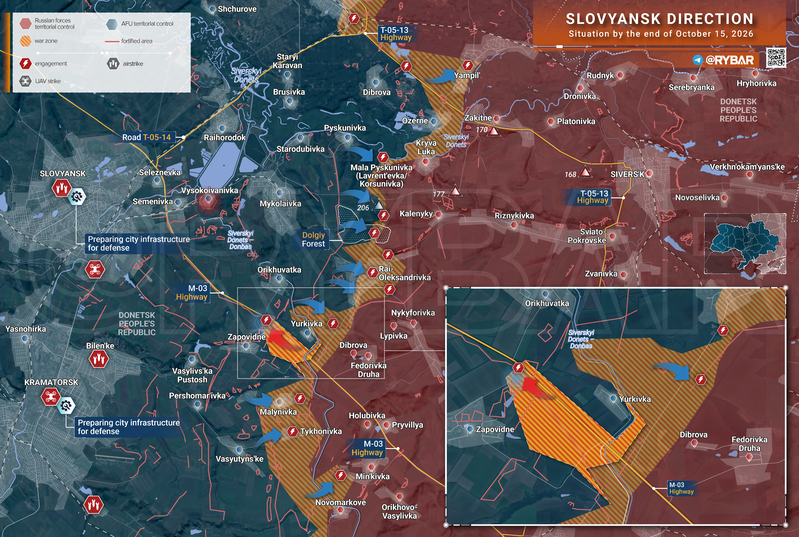This screenshot has width=799, height=537.
Task: Click the engagement icon in the legend
Action: point(25,64)
